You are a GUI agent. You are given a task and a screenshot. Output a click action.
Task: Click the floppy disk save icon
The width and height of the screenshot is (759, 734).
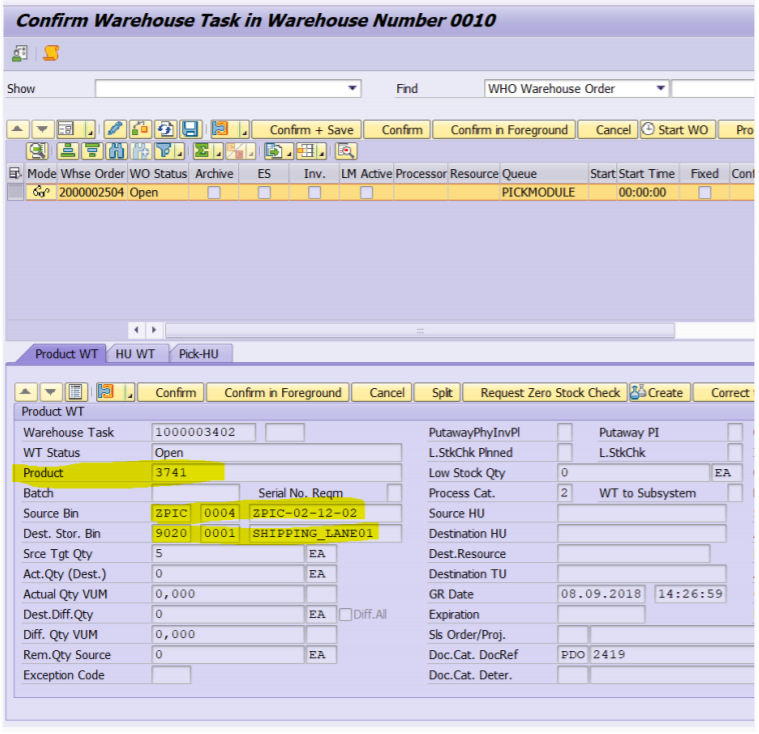[190, 130]
